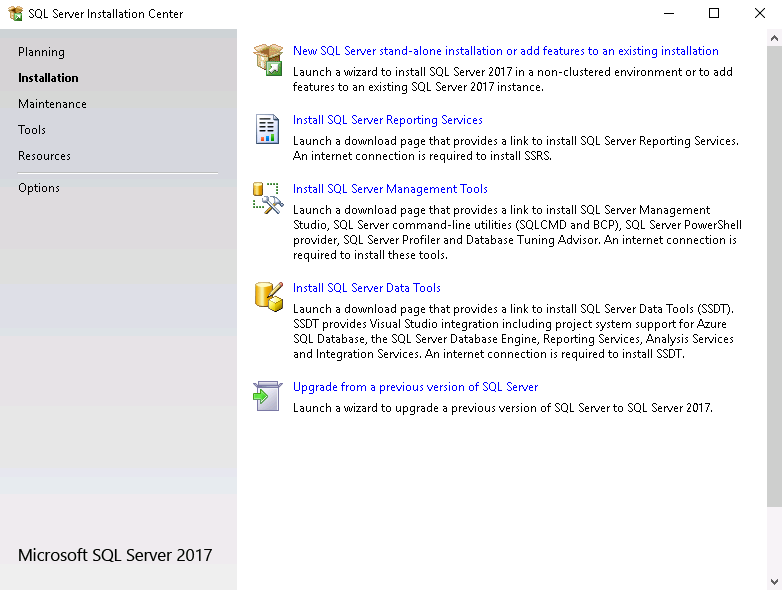This screenshot has width=782, height=590.
Task: Switch to the Maintenance section
Action: pos(52,104)
